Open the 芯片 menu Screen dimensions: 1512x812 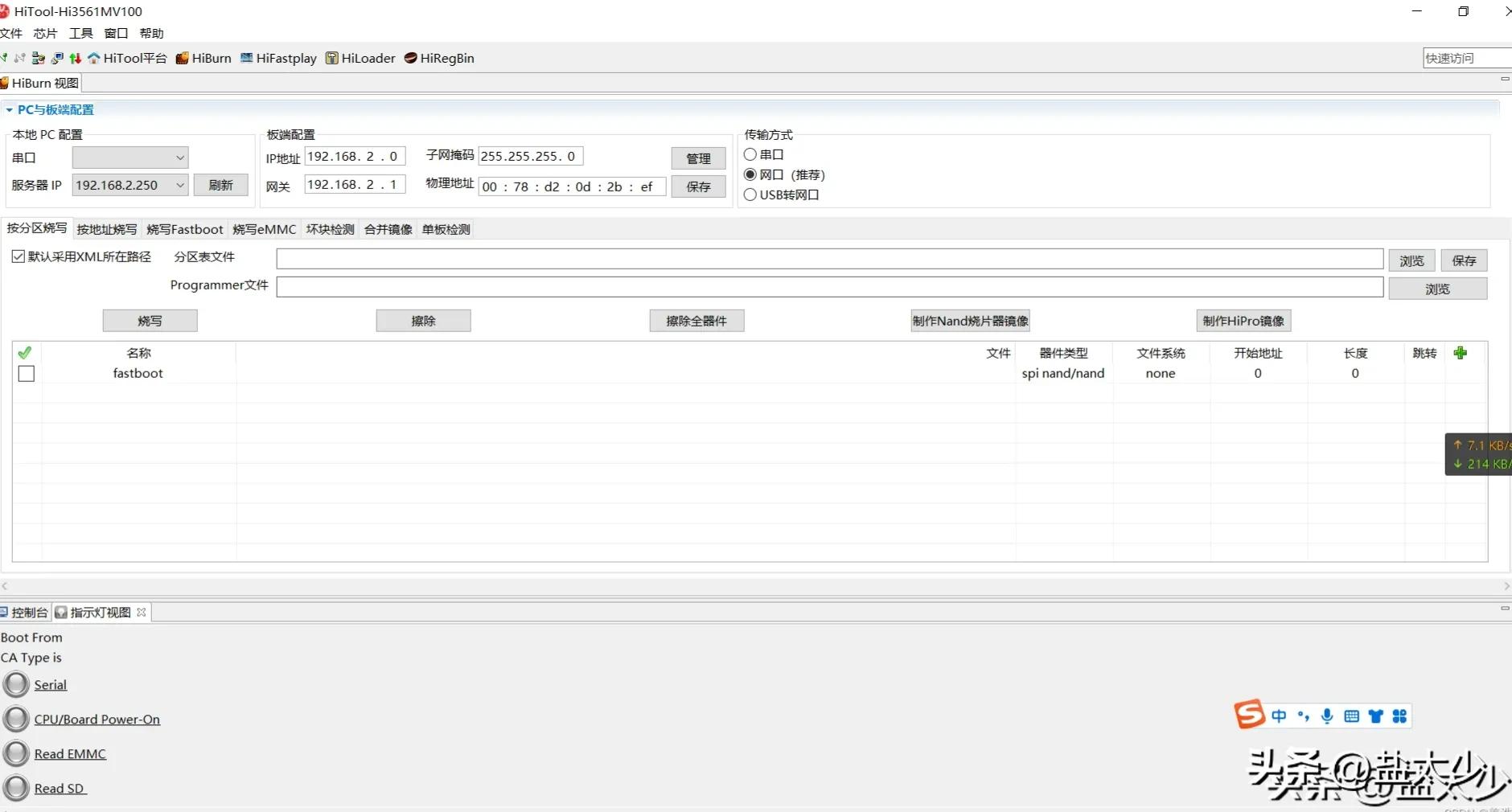pyautogui.click(x=44, y=33)
